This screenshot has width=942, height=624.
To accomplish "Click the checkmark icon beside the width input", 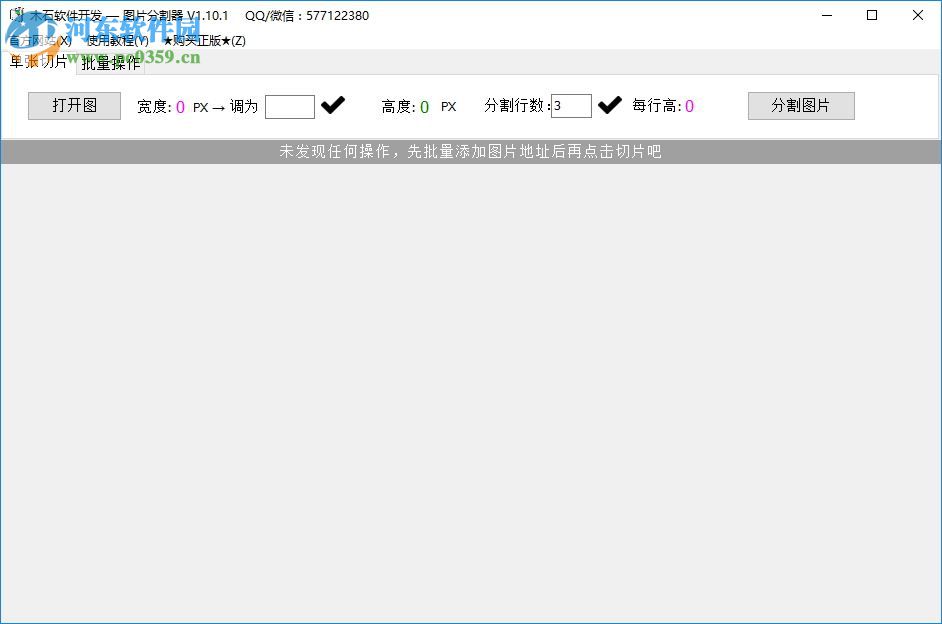I will coord(333,103).
